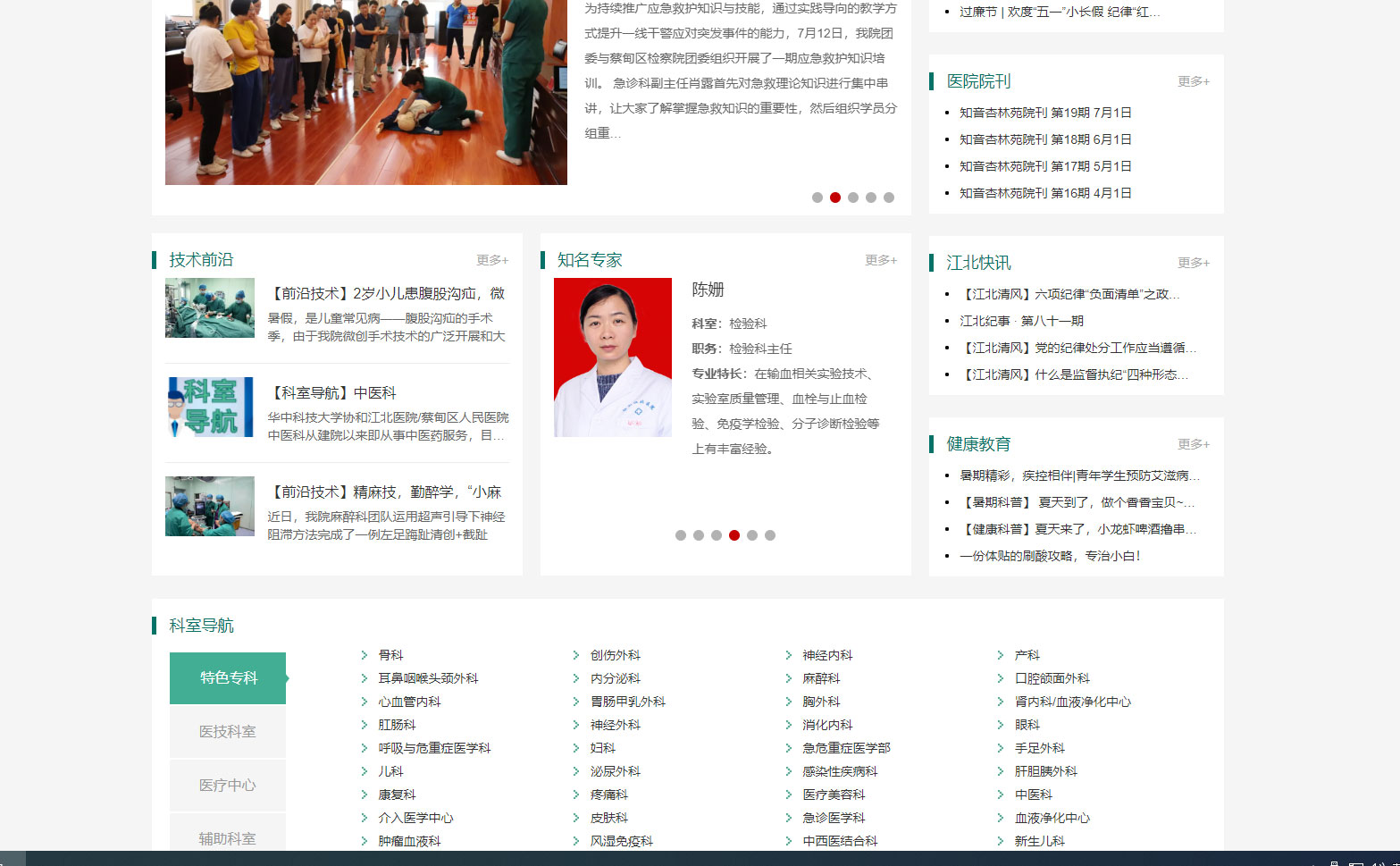This screenshot has width=1400, height=866.
Task: Select second news carousel pagination dot
Action: pyautogui.click(x=835, y=198)
